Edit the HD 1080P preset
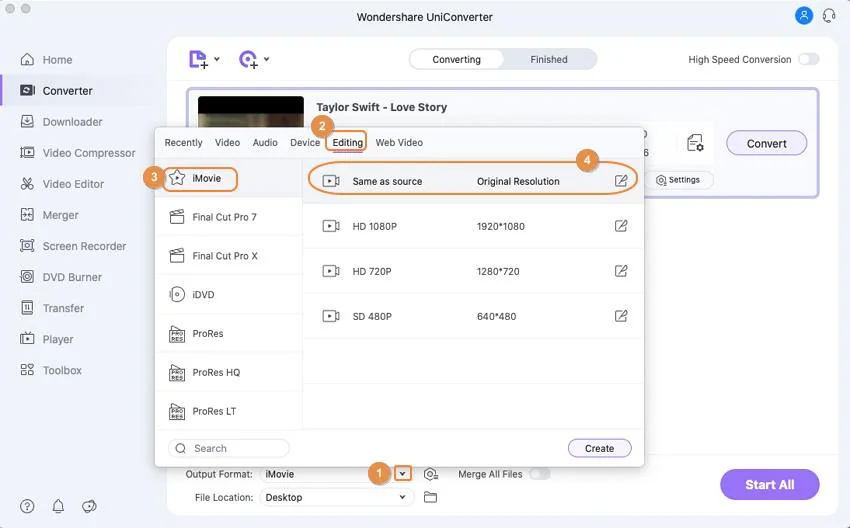The image size is (850, 528). click(x=621, y=226)
